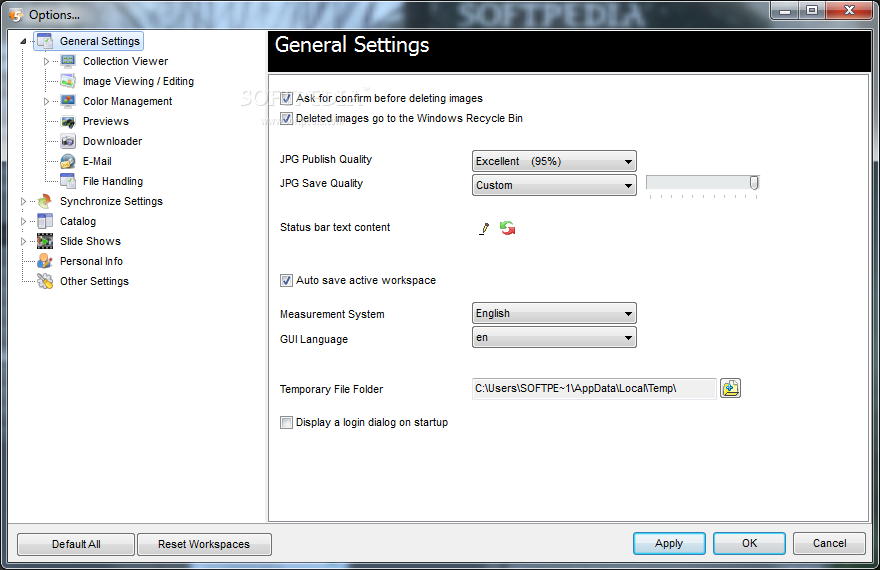
Task: Click the Downloader camera icon
Action: 68,141
